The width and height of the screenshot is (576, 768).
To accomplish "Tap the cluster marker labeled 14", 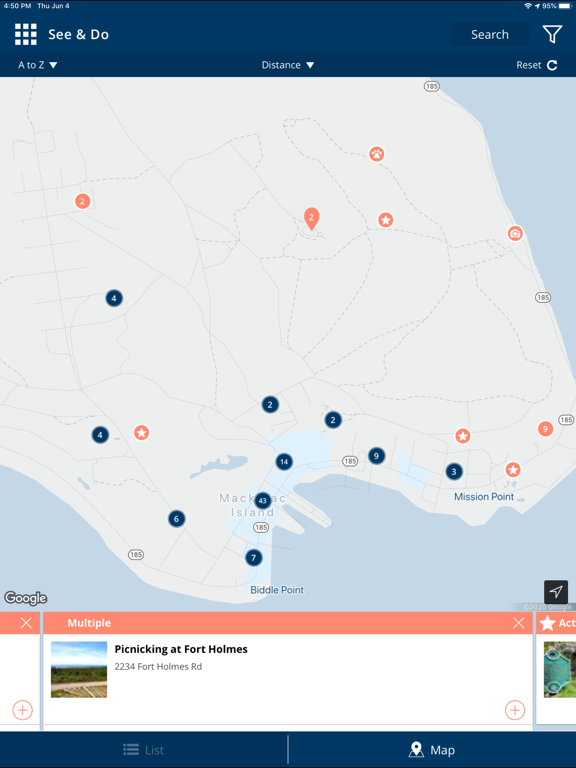I will (284, 462).
